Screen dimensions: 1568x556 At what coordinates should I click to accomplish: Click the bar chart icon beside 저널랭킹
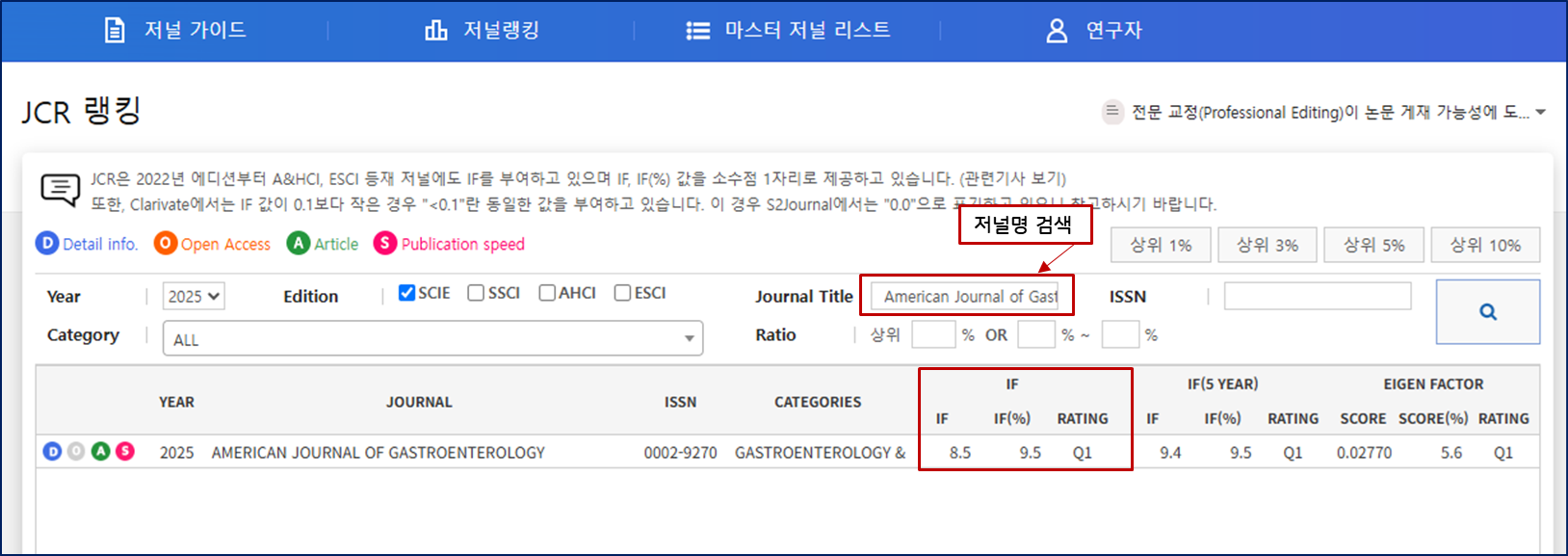(x=436, y=31)
